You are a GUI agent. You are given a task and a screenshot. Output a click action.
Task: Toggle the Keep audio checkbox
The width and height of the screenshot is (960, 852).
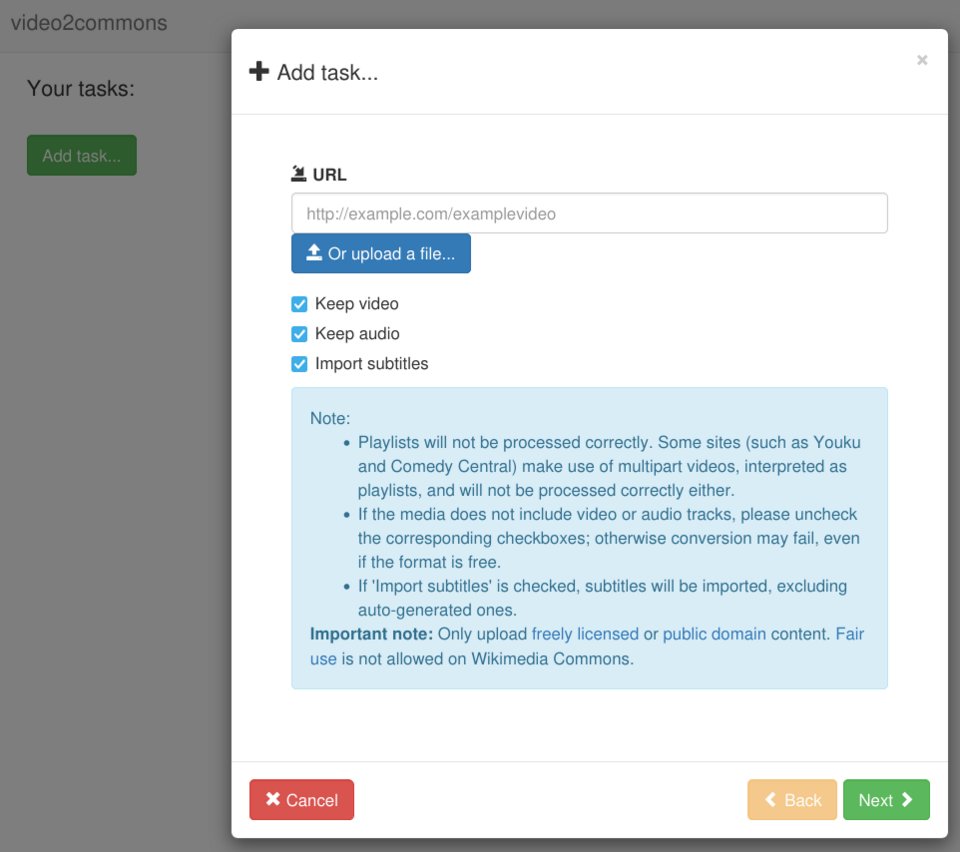[299, 334]
